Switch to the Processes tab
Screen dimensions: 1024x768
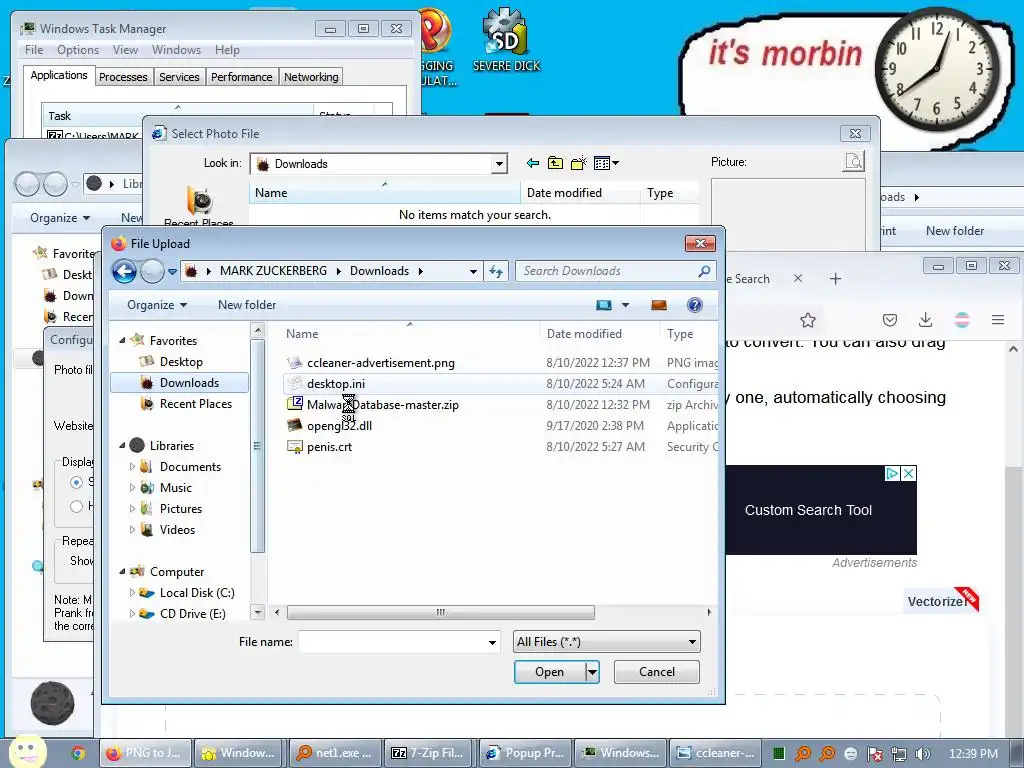coord(123,77)
